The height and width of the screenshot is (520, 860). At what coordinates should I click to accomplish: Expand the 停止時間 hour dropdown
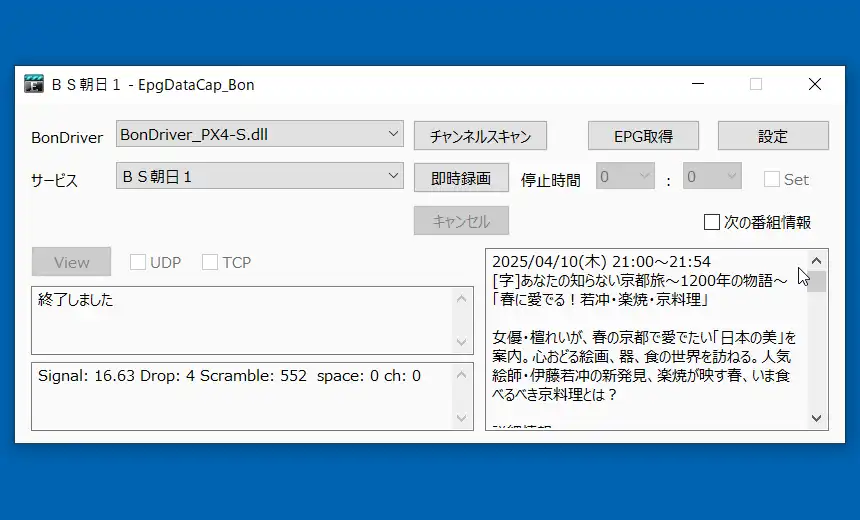pos(625,176)
